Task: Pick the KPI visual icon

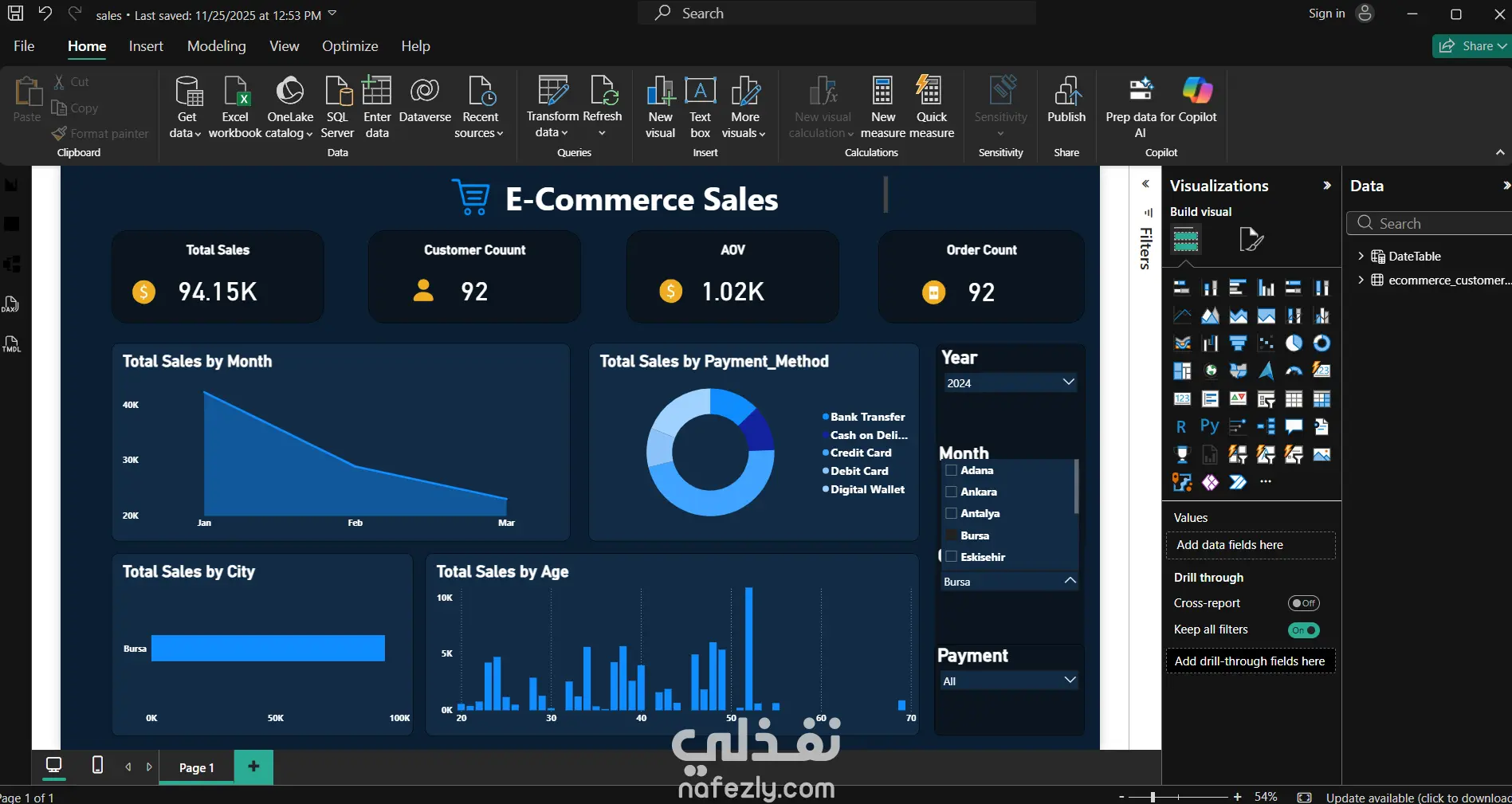Action: (x=1238, y=398)
